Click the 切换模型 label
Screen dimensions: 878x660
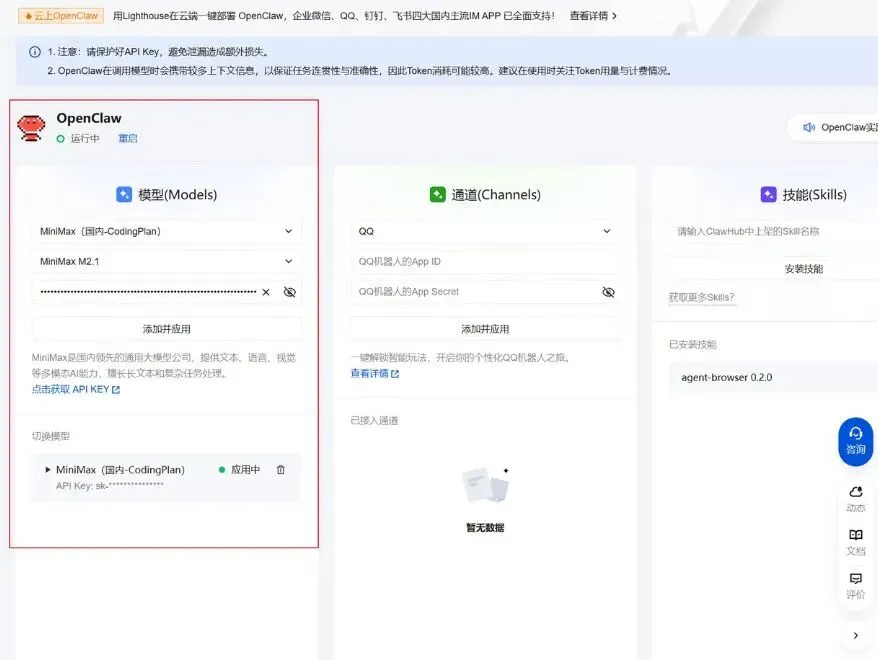tap(51, 436)
